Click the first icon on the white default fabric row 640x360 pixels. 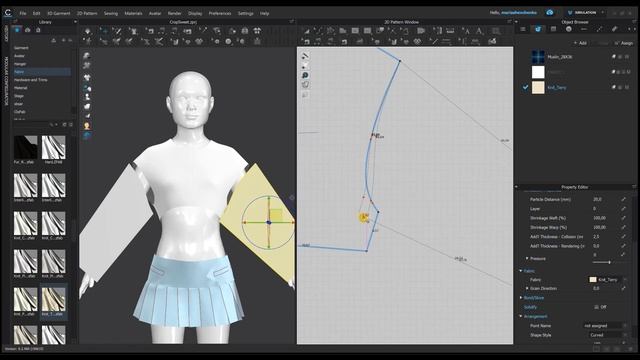click(613, 72)
